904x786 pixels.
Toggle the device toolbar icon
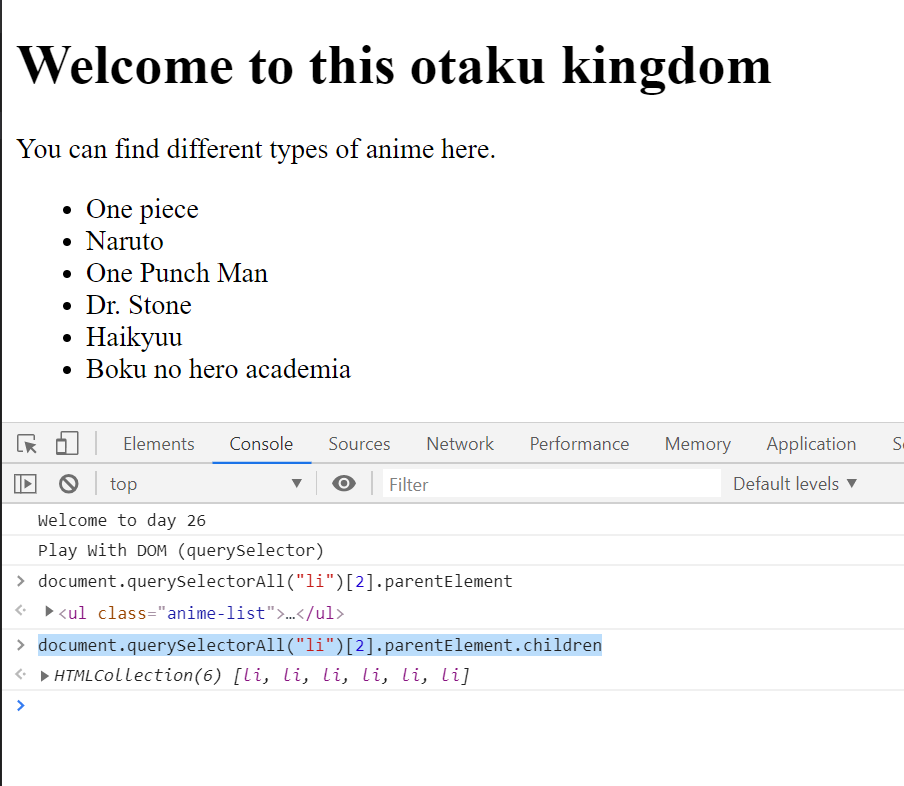click(x=67, y=443)
